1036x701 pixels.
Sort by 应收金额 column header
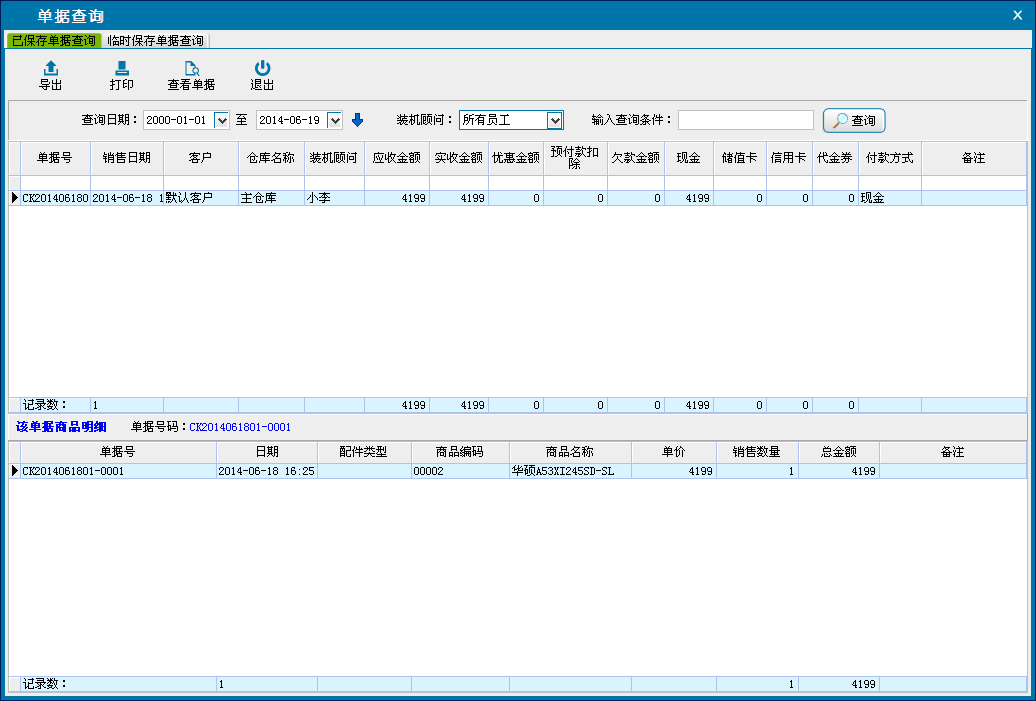[396, 158]
